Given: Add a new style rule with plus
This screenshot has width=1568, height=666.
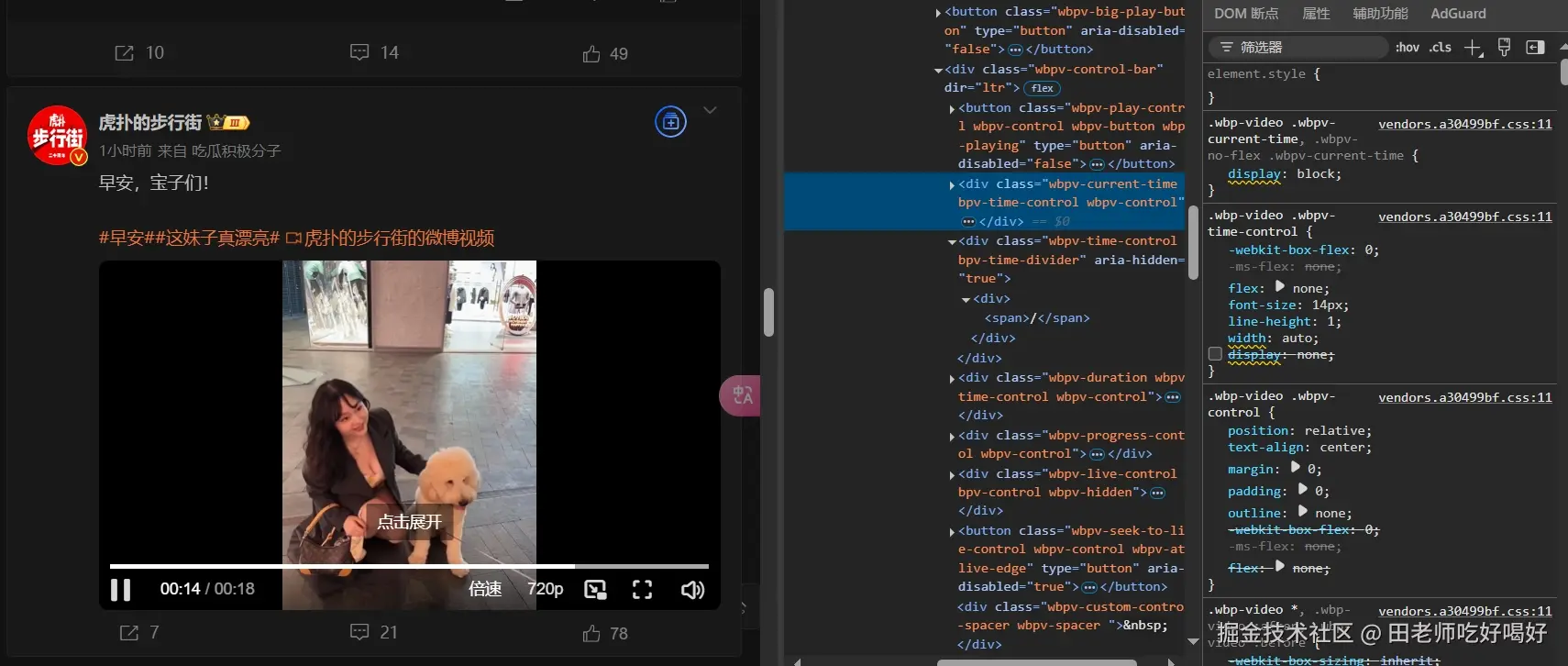Looking at the screenshot, I should pyautogui.click(x=1473, y=48).
